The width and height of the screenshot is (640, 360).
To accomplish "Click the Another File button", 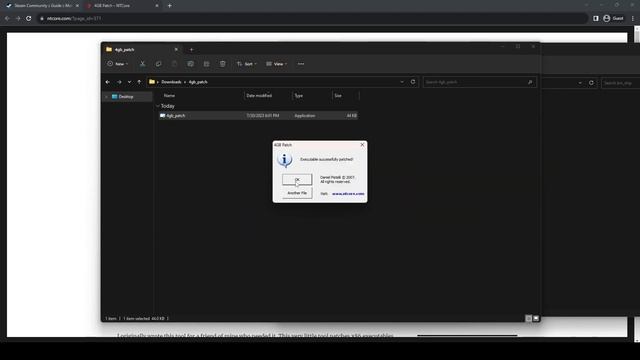I will tap(297, 193).
